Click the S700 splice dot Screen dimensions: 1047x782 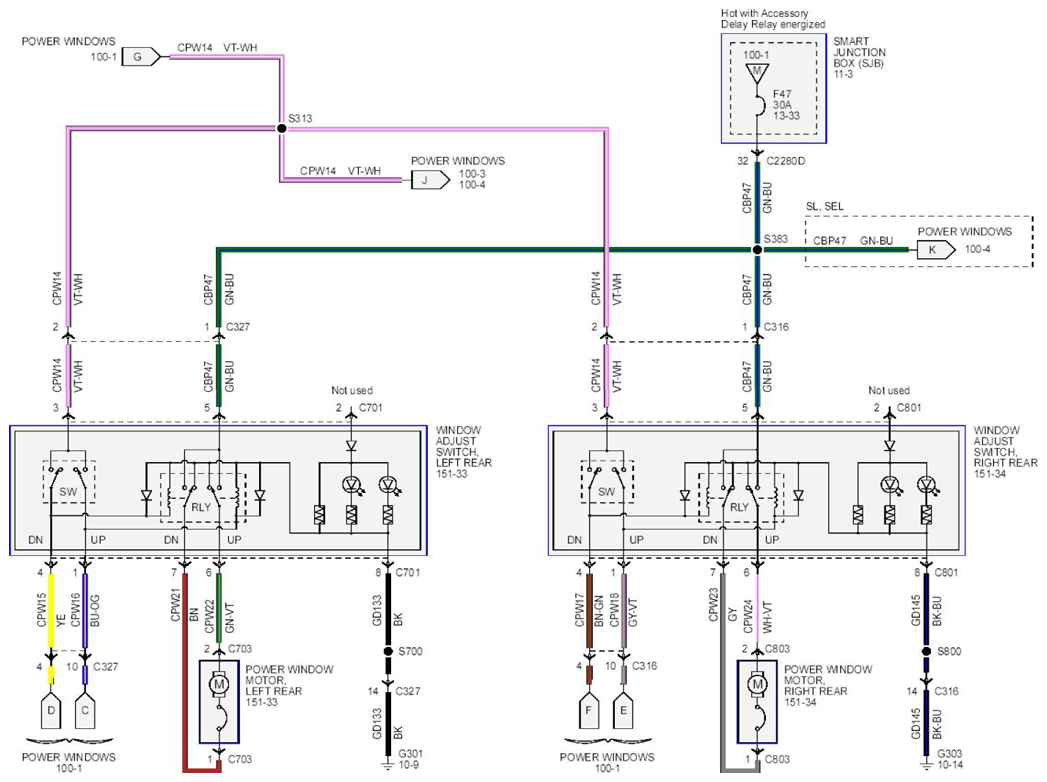388,651
